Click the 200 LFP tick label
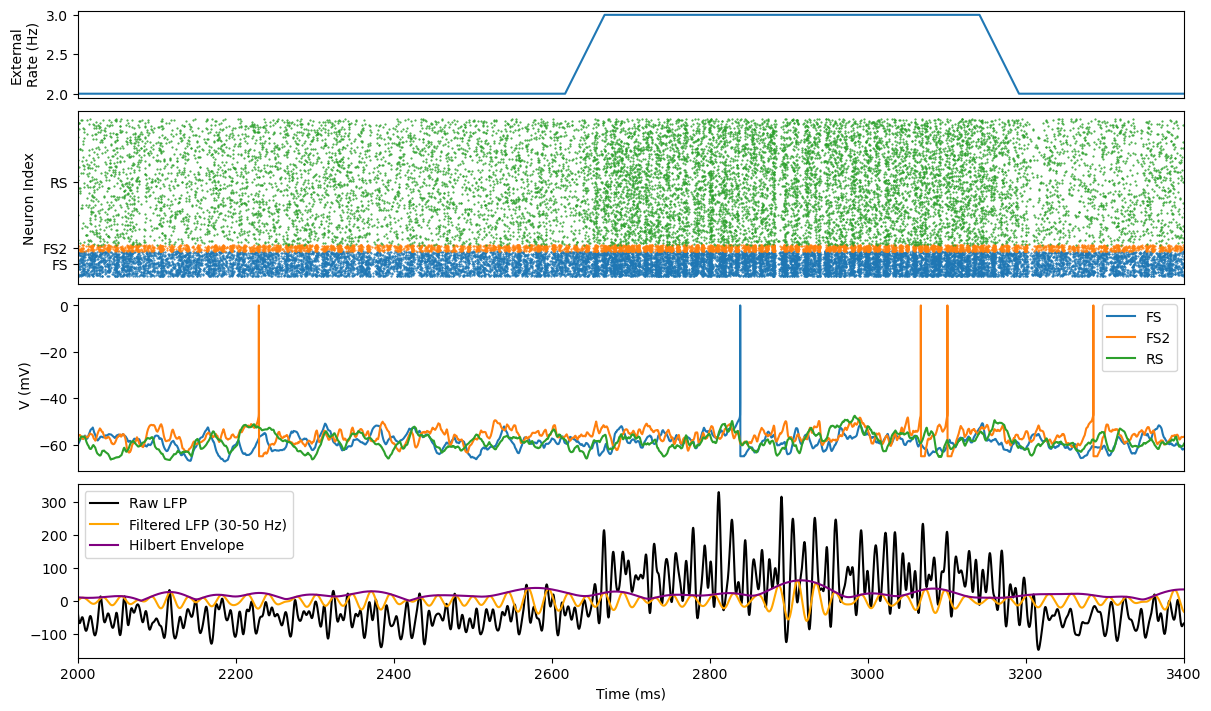 click(57, 536)
